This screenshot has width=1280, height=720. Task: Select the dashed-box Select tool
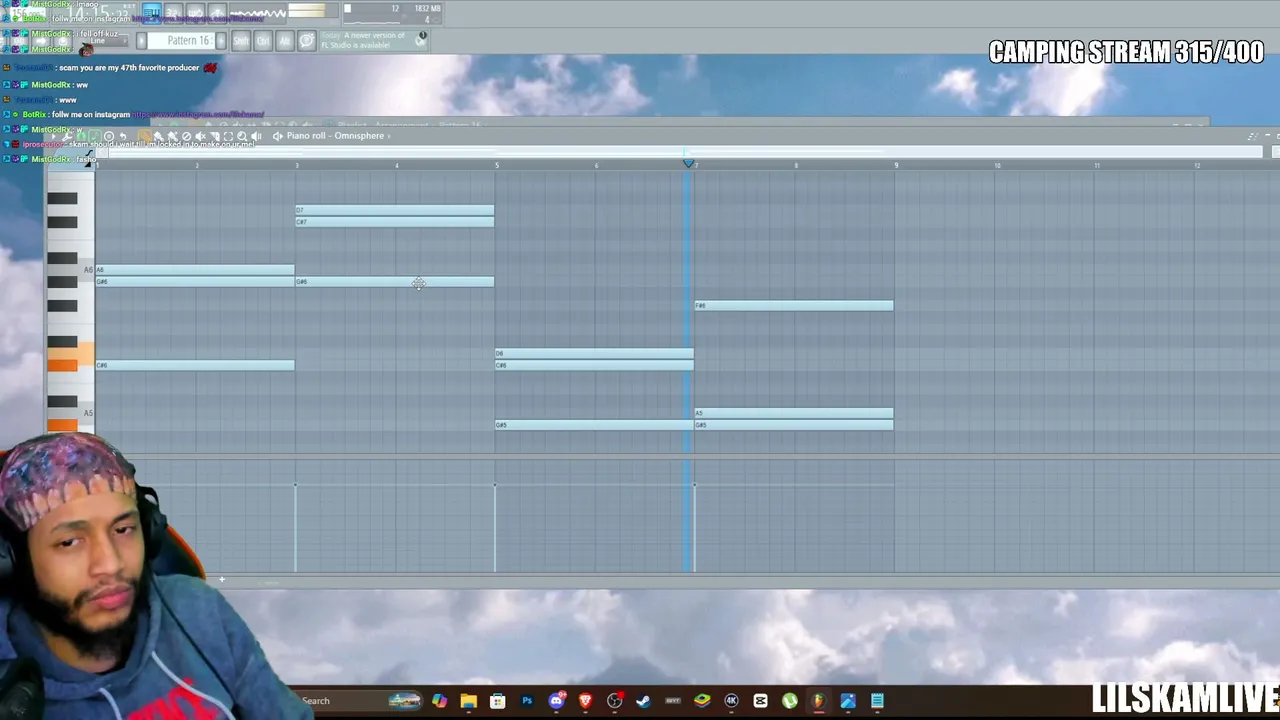point(228,136)
